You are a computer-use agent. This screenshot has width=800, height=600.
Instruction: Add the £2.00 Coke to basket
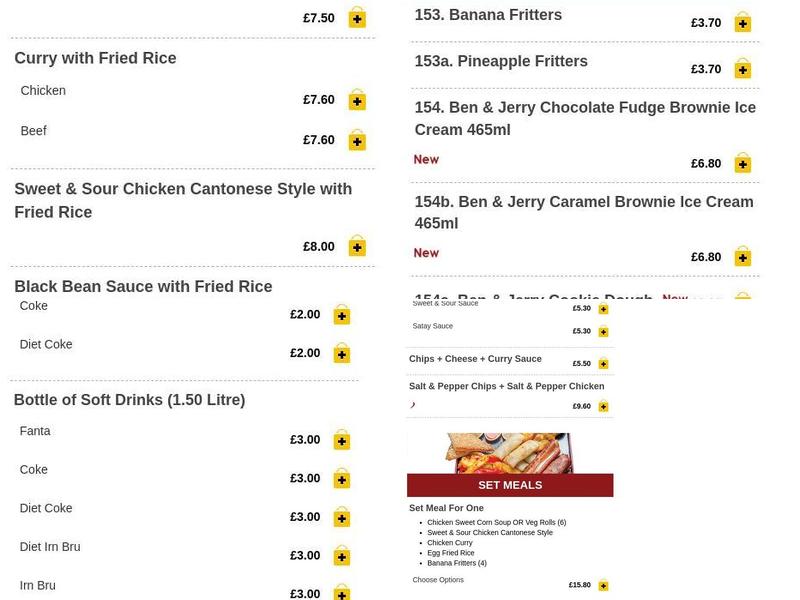coord(342,315)
